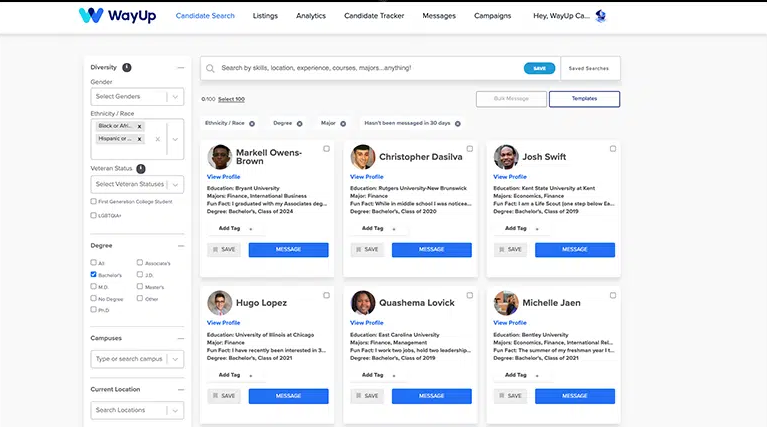This screenshot has height=427, width=767.
Task: Open the Diversity info icon
Action: click(127, 67)
